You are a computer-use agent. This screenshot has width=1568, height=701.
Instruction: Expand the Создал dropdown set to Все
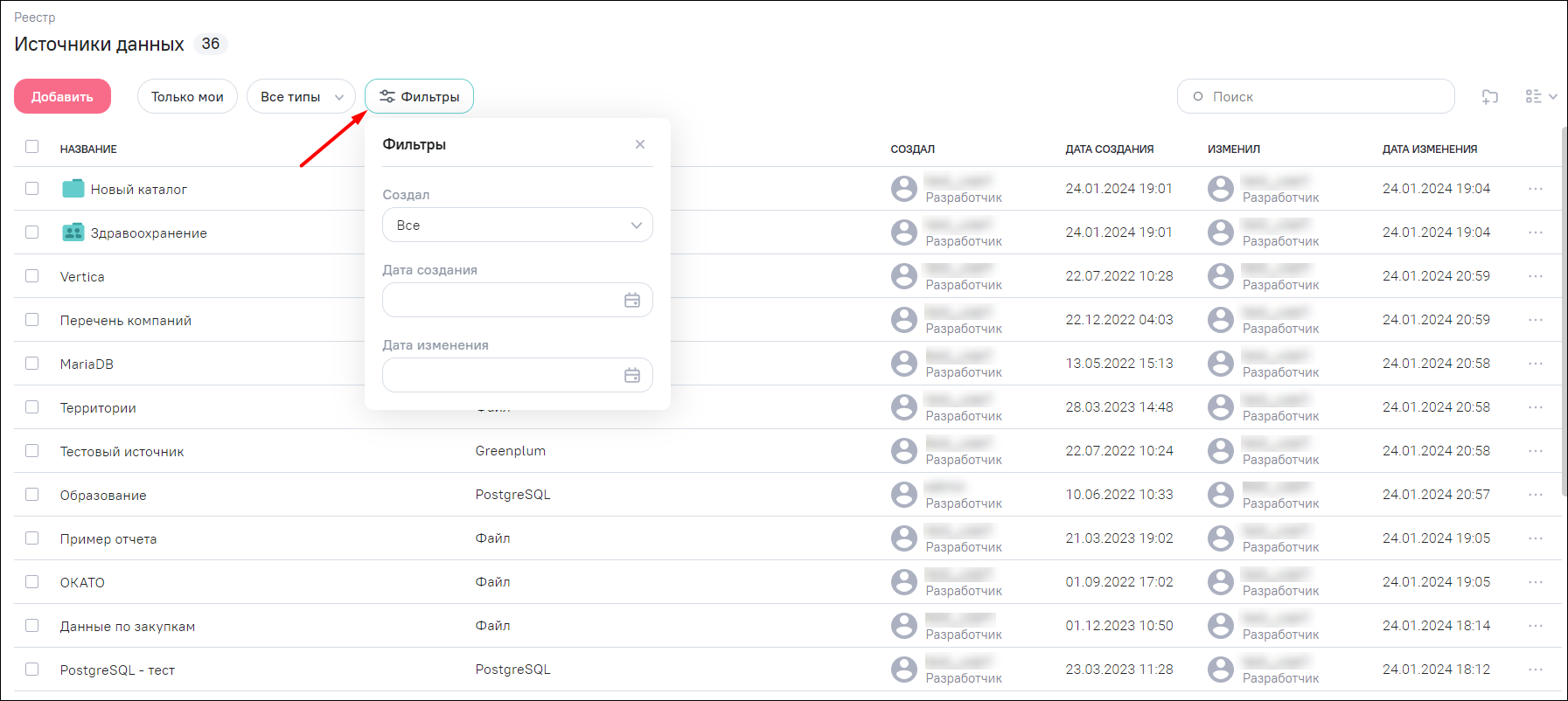tap(518, 225)
